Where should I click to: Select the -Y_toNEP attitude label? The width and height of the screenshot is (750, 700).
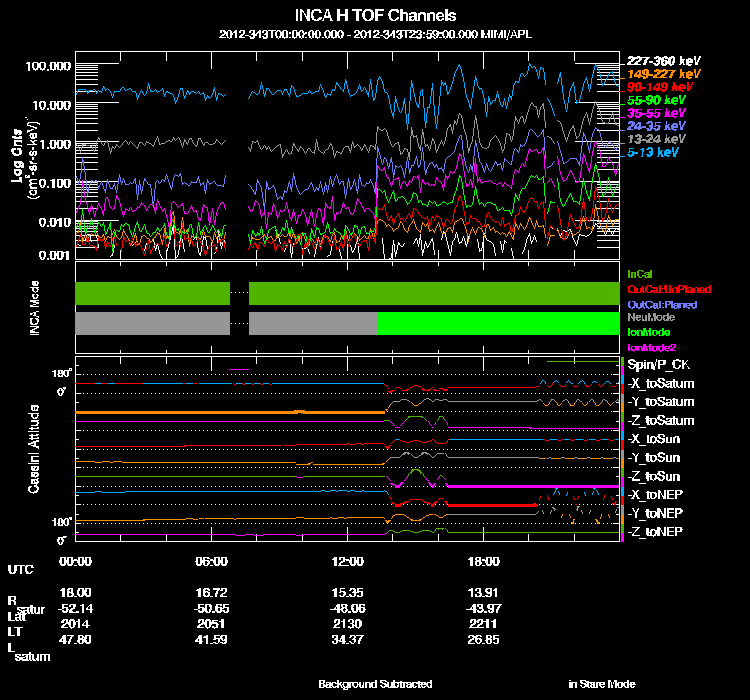pyautogui.click(x=657, y=513)
